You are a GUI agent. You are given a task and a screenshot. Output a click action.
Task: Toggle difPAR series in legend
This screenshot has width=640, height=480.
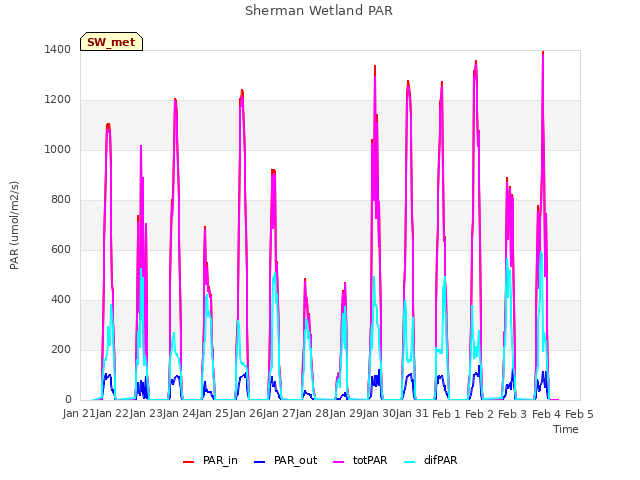(431, 460)
